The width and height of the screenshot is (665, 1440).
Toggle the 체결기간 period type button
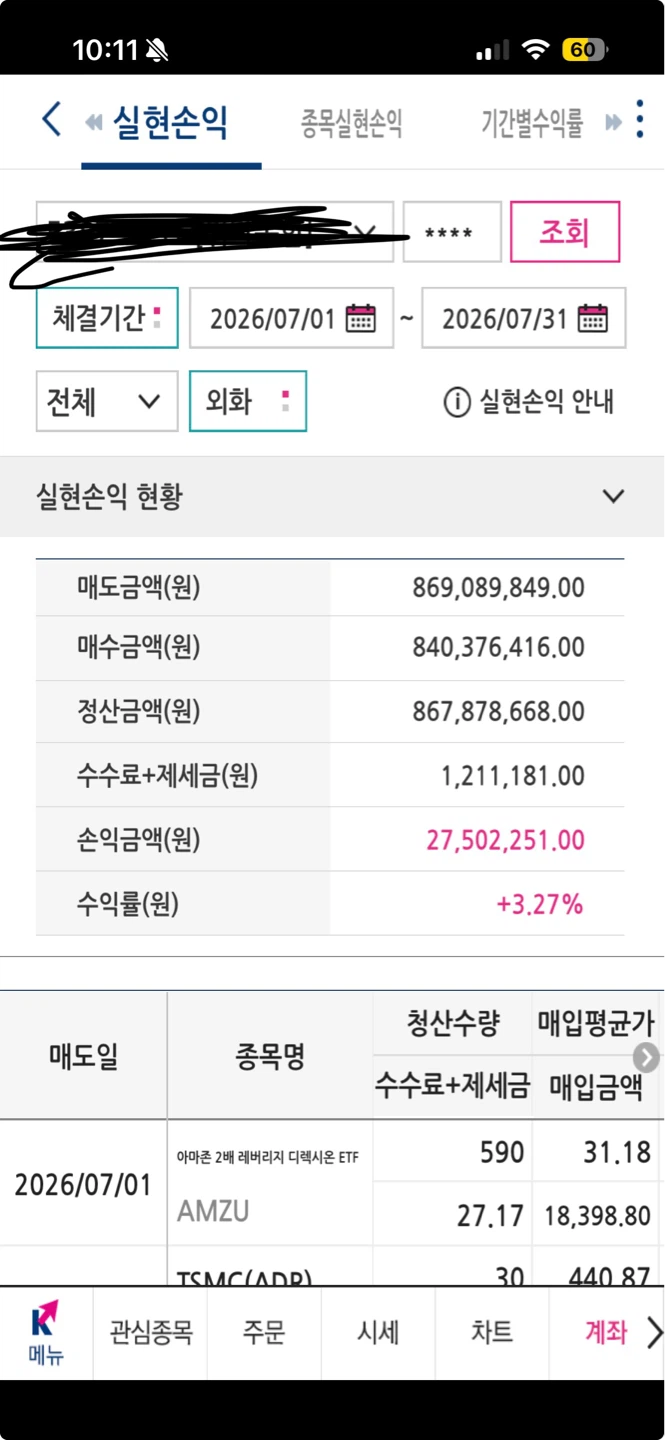click(107, 318)
